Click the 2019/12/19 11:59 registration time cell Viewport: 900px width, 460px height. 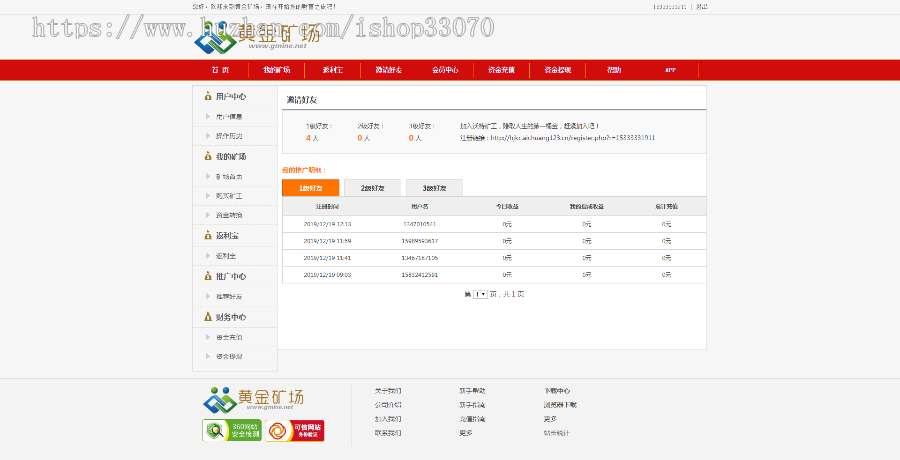[x=327, y=241]
